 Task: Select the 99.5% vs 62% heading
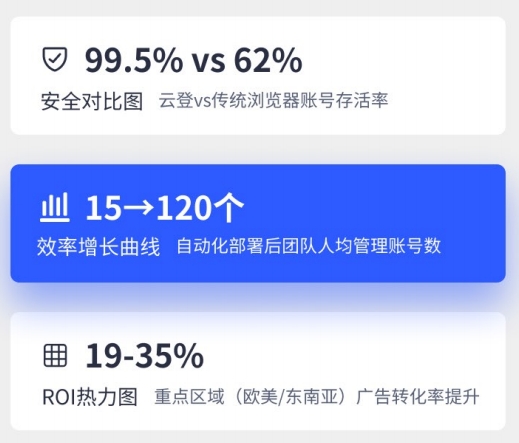(x=193, y=60)
